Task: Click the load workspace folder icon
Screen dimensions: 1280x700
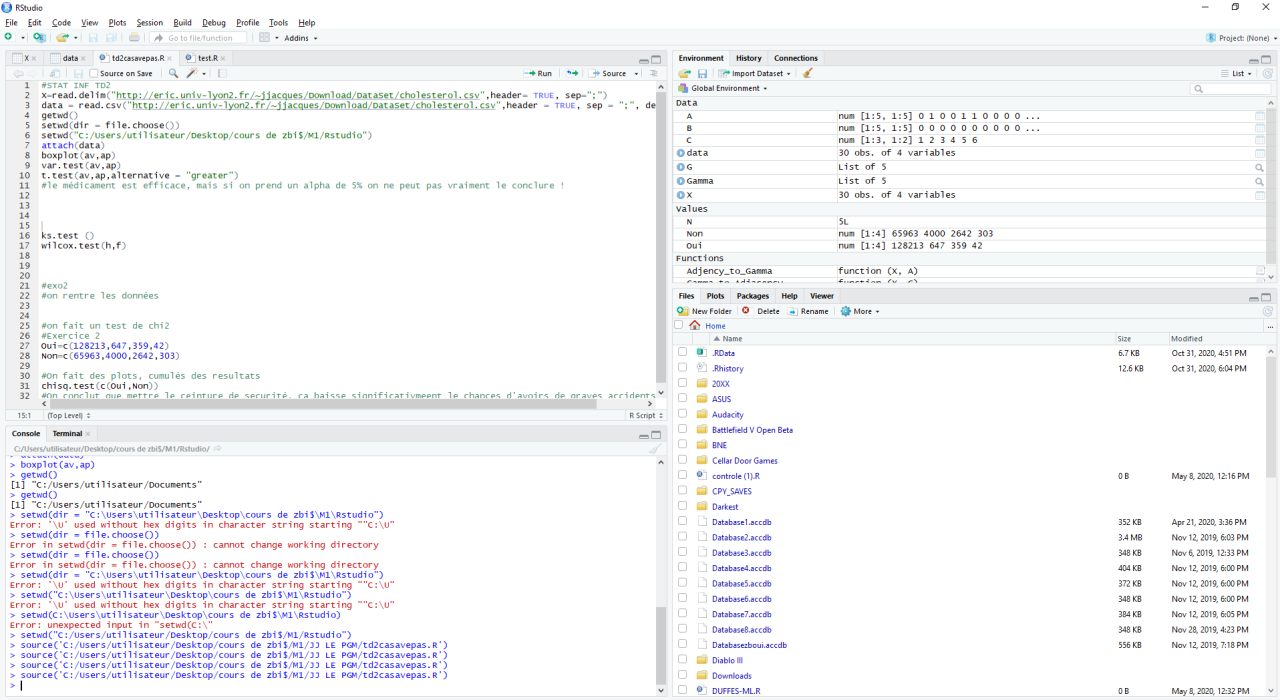Action: tap(685, 74)
